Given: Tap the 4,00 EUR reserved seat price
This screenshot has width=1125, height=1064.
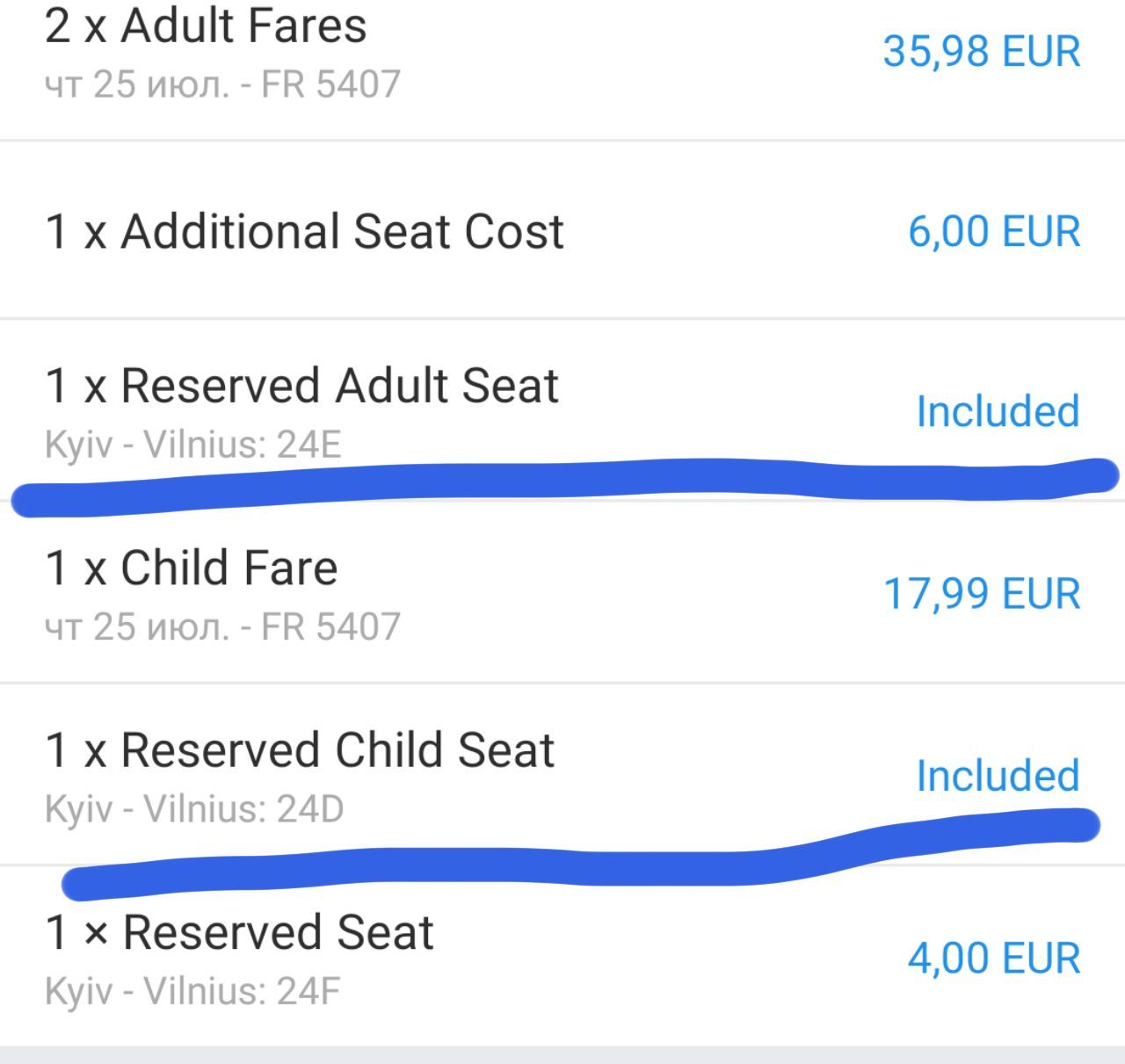Looking at the screenshot, I should 994,959.
